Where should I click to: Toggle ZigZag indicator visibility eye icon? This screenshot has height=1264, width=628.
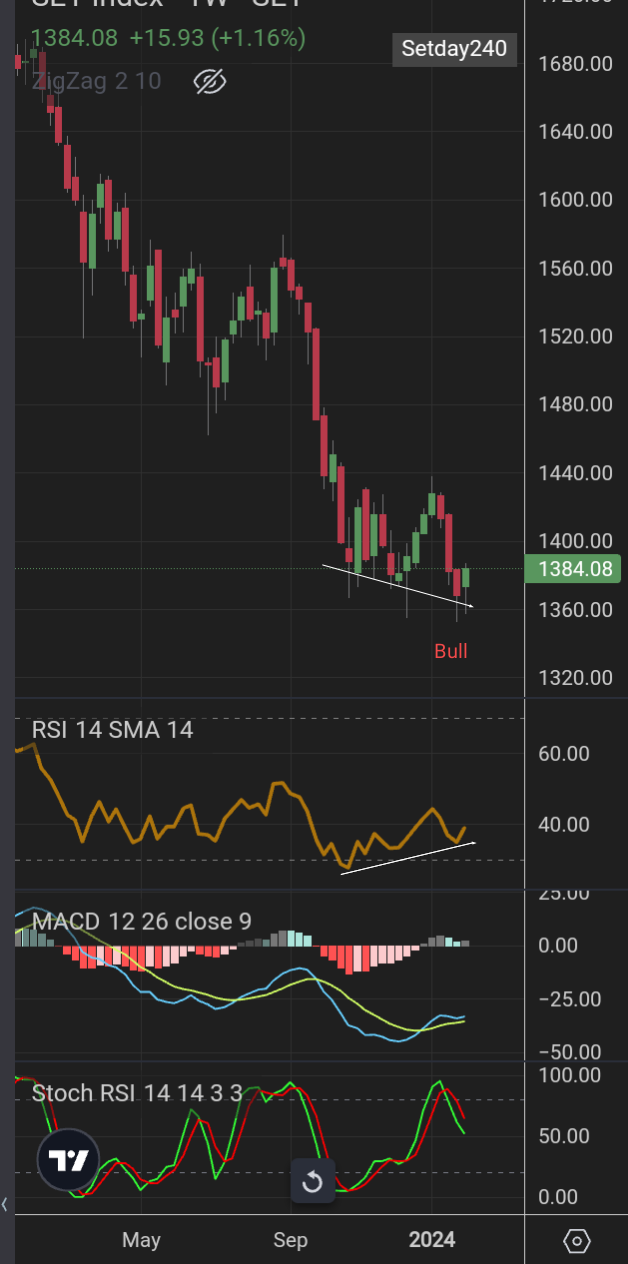pos(209,82)
